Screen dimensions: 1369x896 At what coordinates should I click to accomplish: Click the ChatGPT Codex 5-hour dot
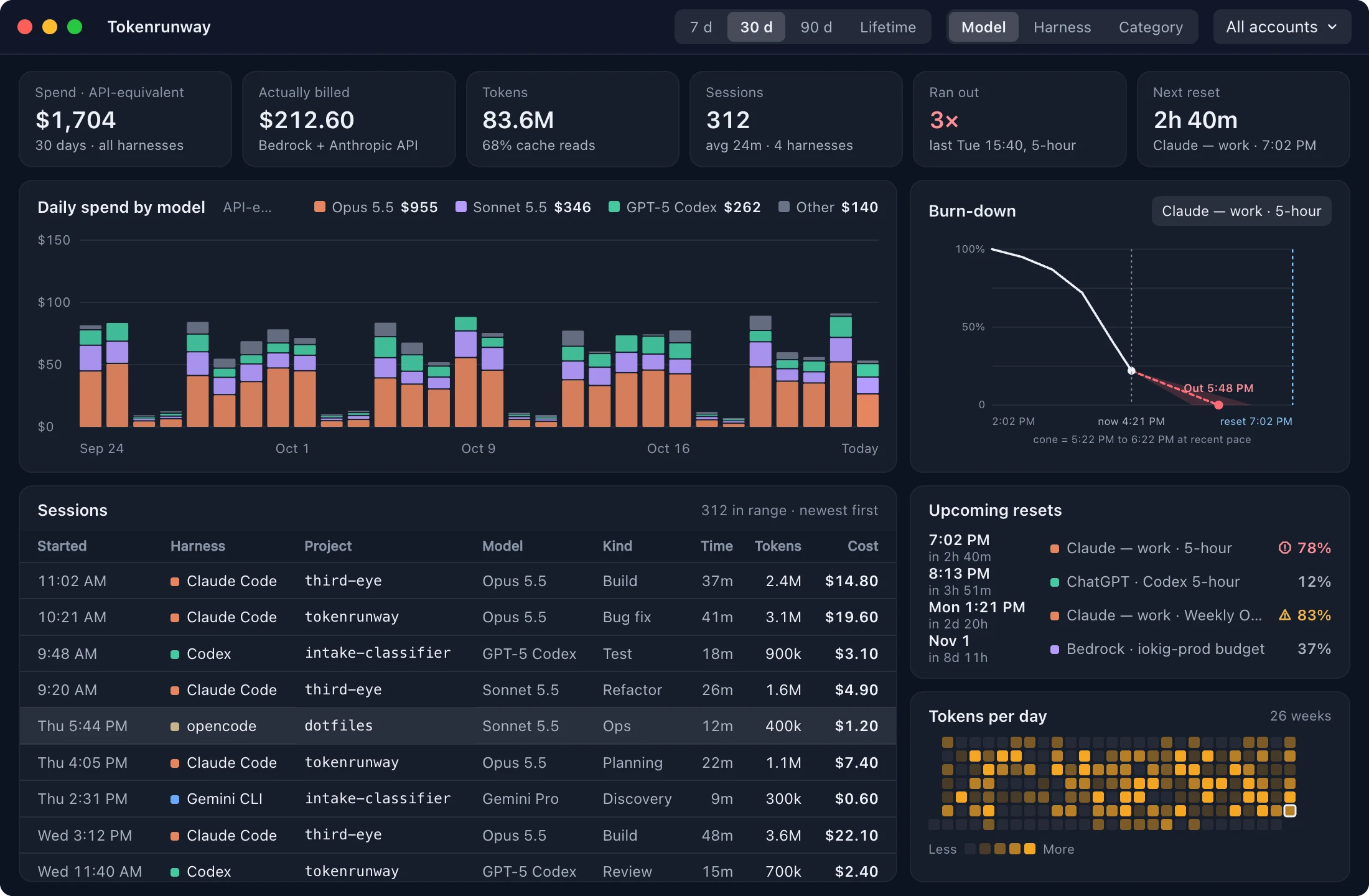click(x=1055, y=582)
